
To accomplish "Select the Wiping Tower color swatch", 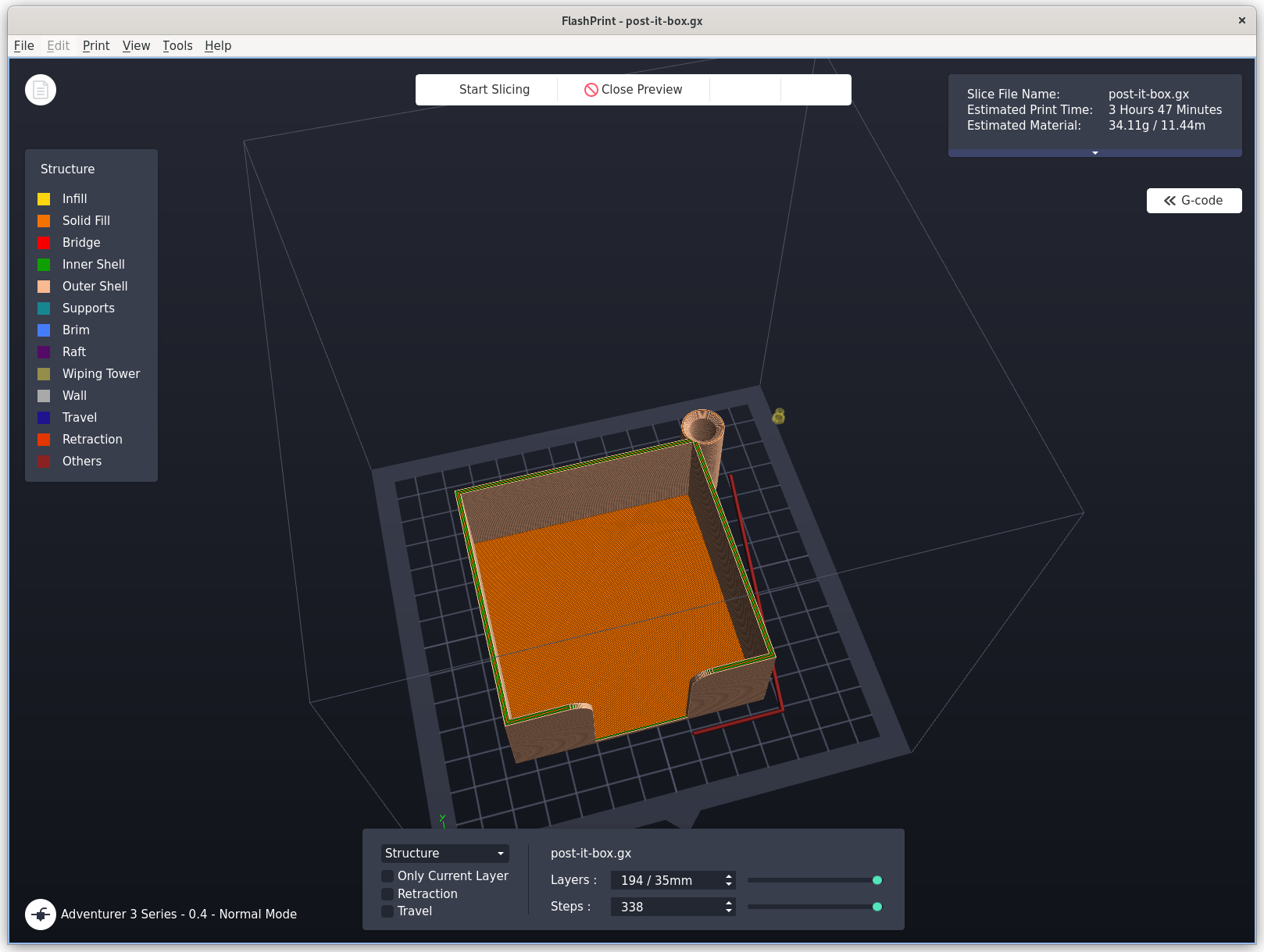I will (x=43, y=374).
